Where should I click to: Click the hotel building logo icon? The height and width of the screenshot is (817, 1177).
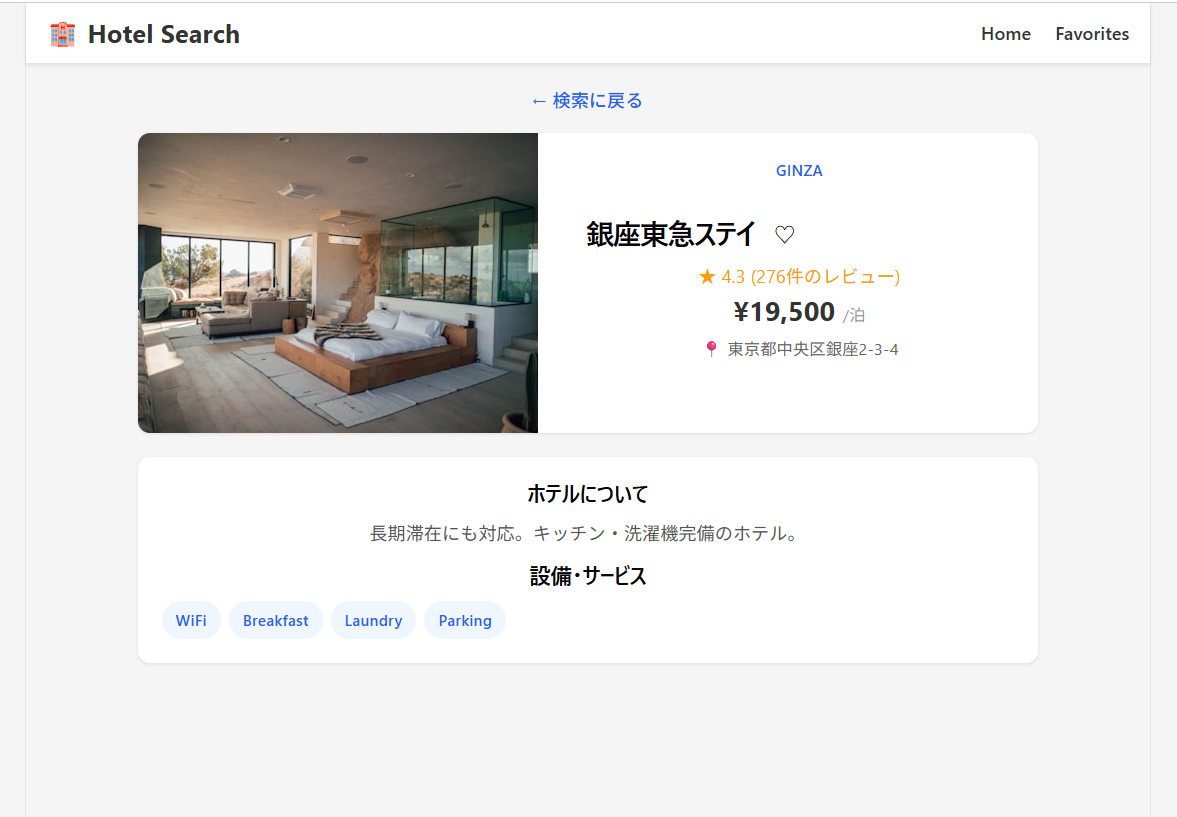[62, 35]
